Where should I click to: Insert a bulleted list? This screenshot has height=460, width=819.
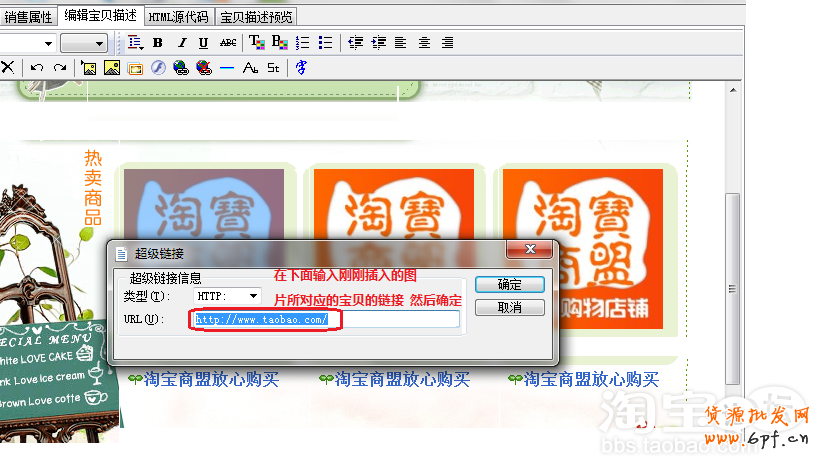(325, 43)
